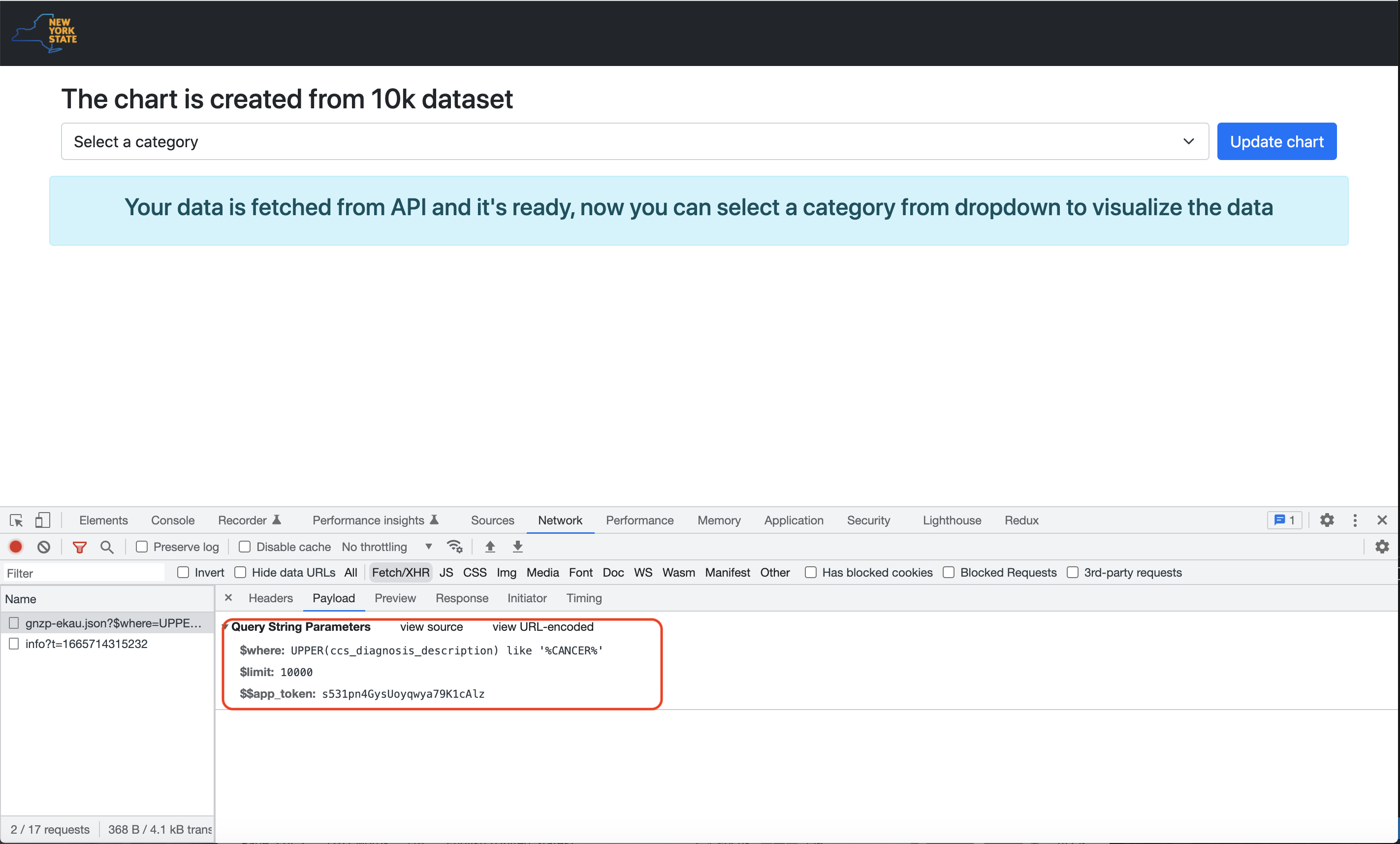Stop recording network log
Screen dimensions: 1400x844
[x=16, y=547]
